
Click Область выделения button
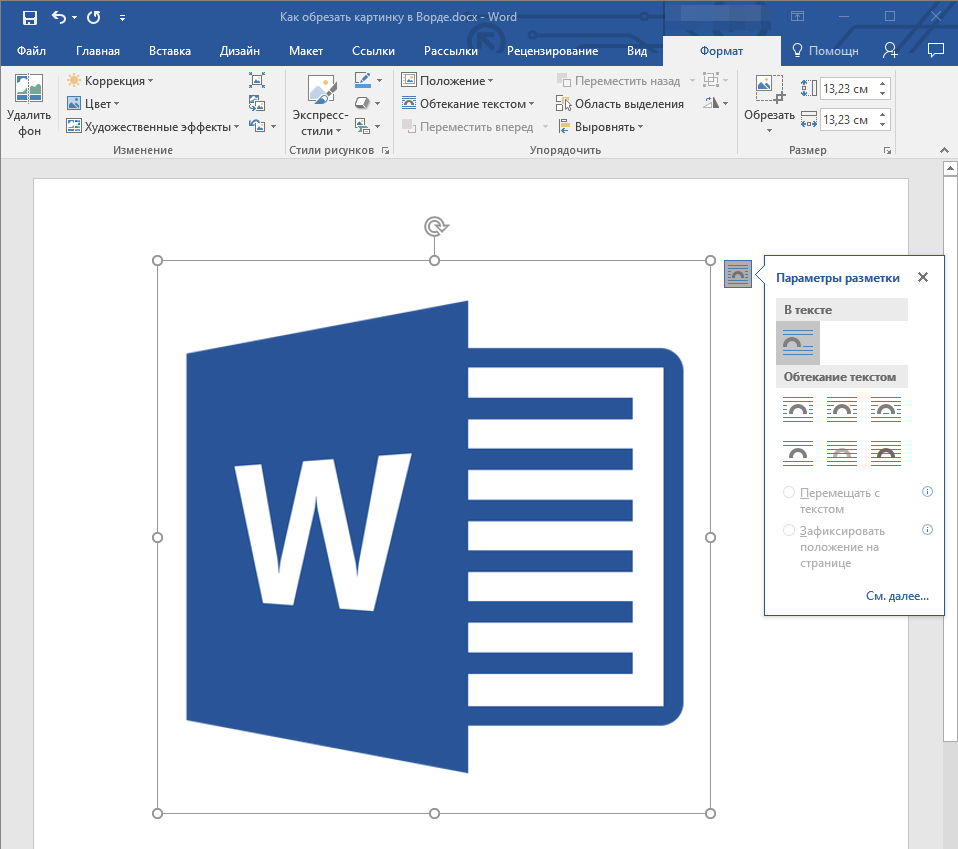620,104
